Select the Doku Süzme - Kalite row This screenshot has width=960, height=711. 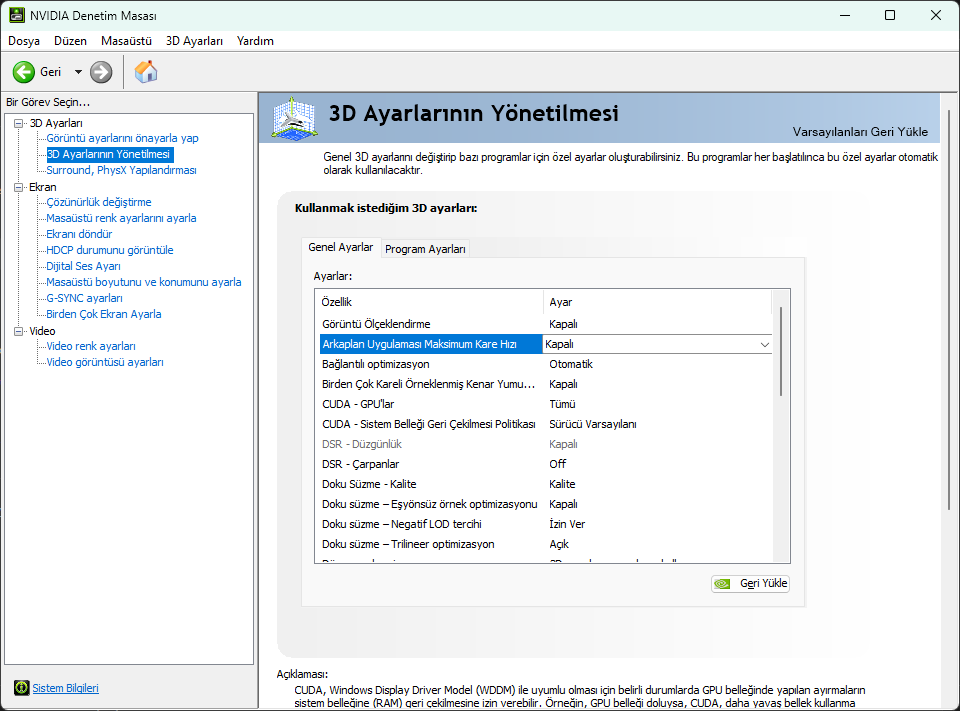pos(546,484)
